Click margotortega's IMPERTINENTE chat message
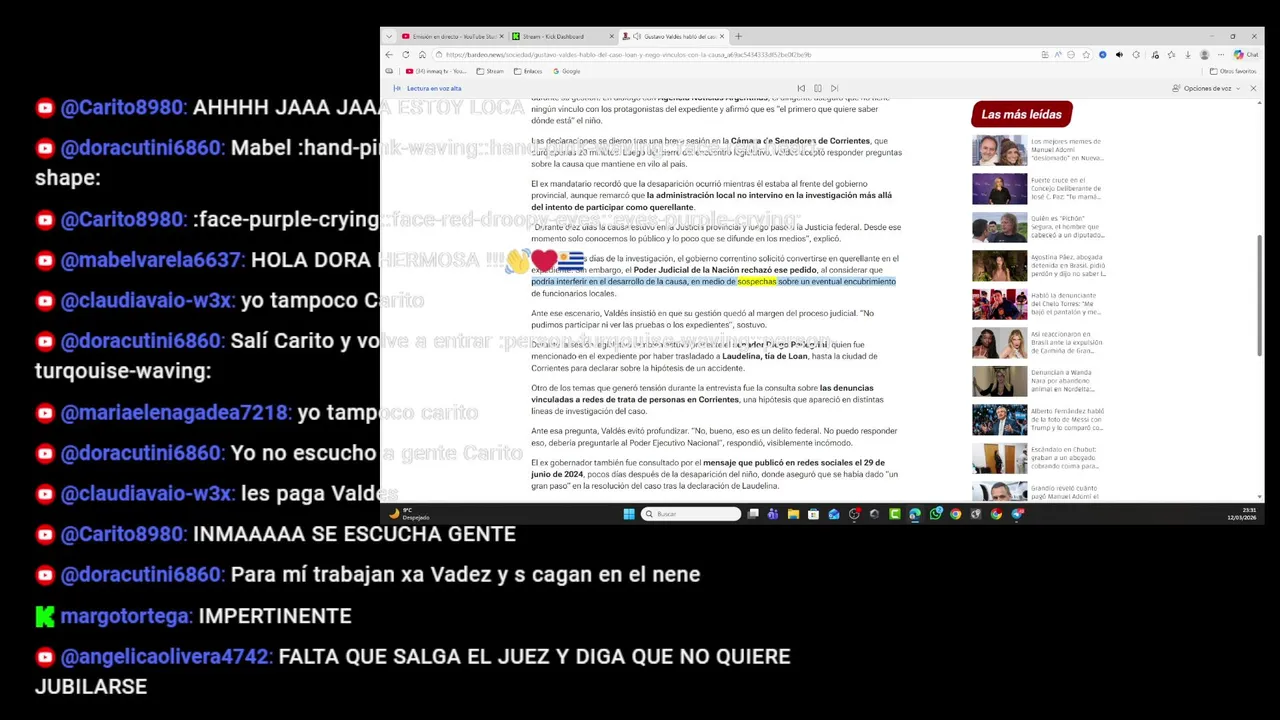Screen dimensions: 1280x720 pyautogui.click(x=275, y=616)
